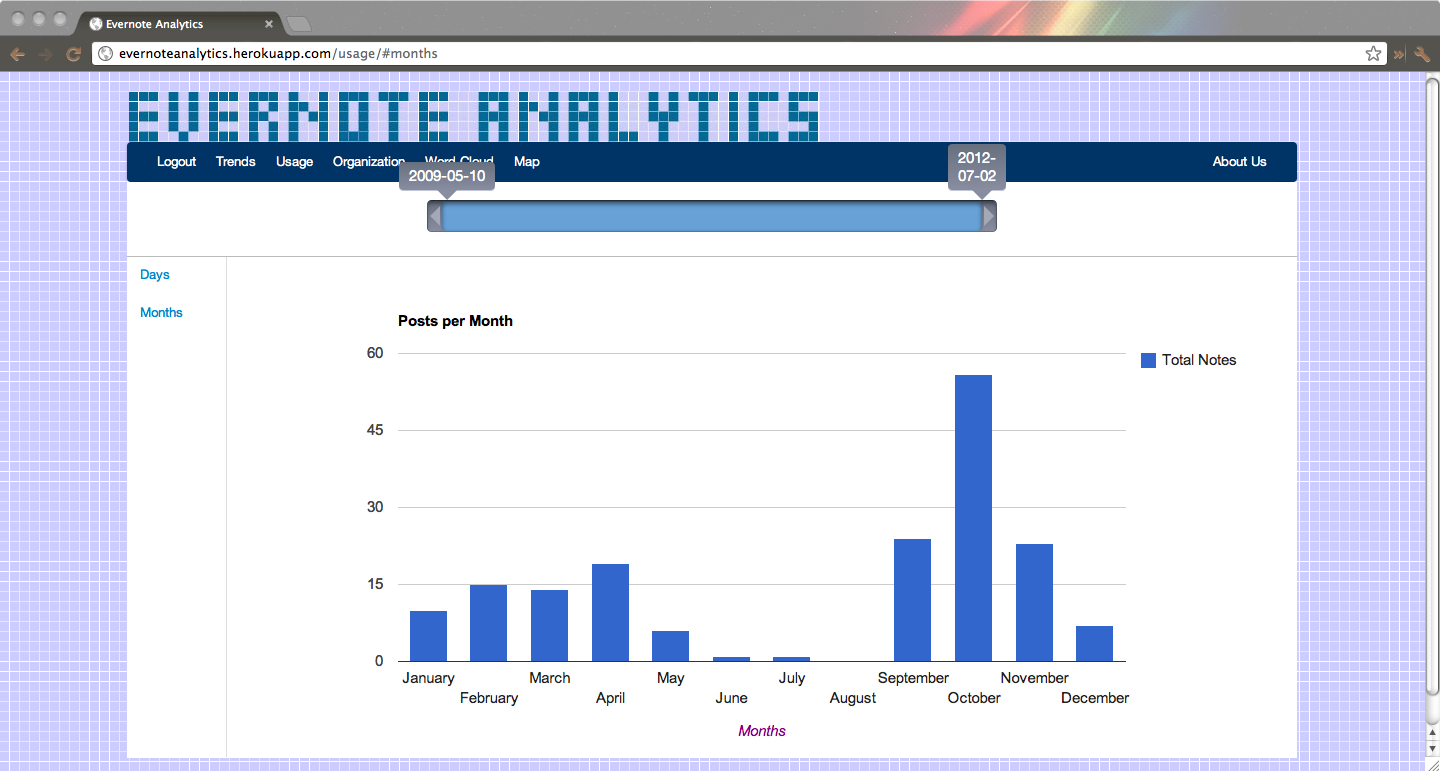This screenshot has width=1440, height=772.
Task: Click the November bar in chart
Action: click(x=1034, y=603)
